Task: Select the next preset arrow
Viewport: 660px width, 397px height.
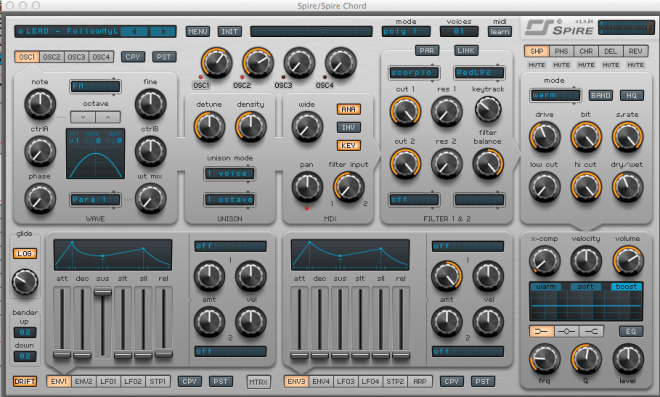Action: click(x=163, y=31)
